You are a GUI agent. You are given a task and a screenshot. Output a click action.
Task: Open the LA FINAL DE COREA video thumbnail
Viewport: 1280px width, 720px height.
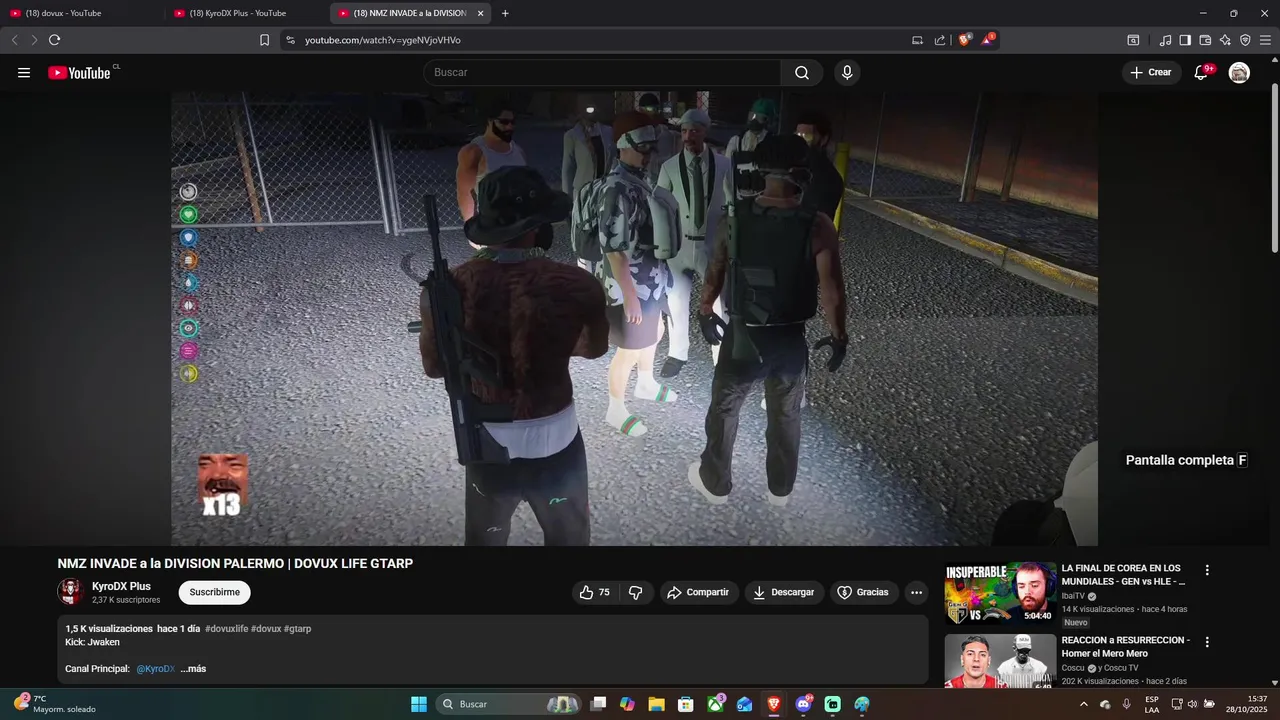[1000, 594]
